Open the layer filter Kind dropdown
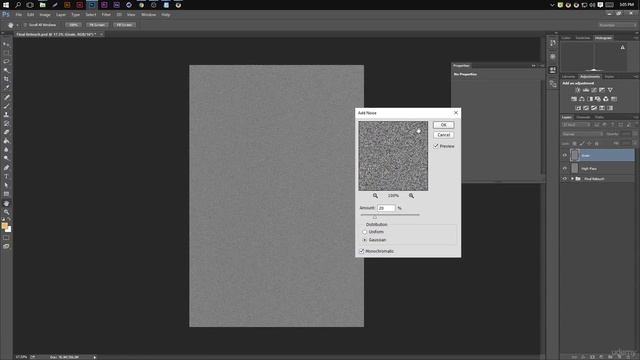 coord(576,125)
